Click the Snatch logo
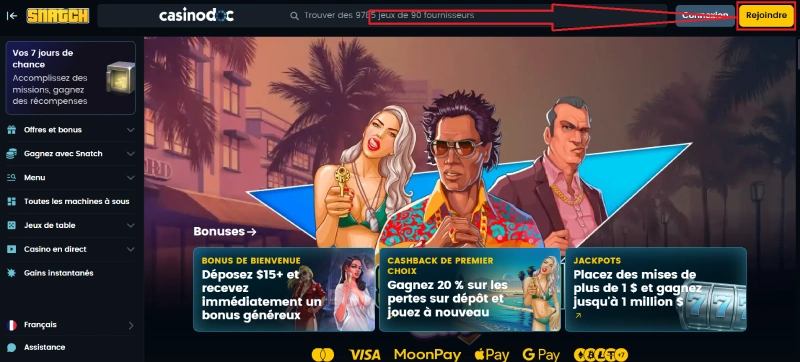This screenshot has width=800, height=362. (x=58, y=16)
